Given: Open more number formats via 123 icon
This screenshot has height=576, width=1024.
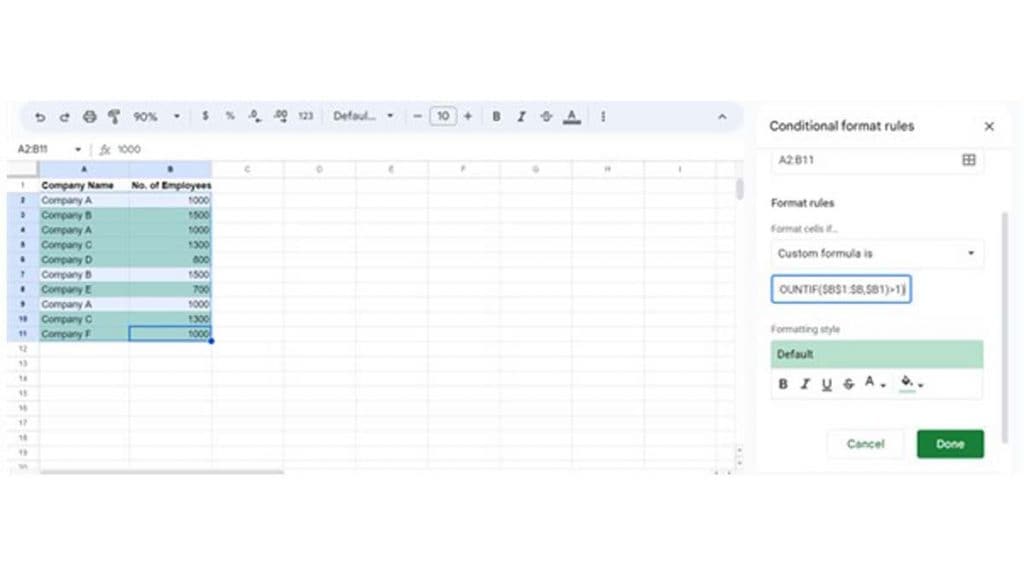Looking at the screenshot, I should (x=305, y=116).
